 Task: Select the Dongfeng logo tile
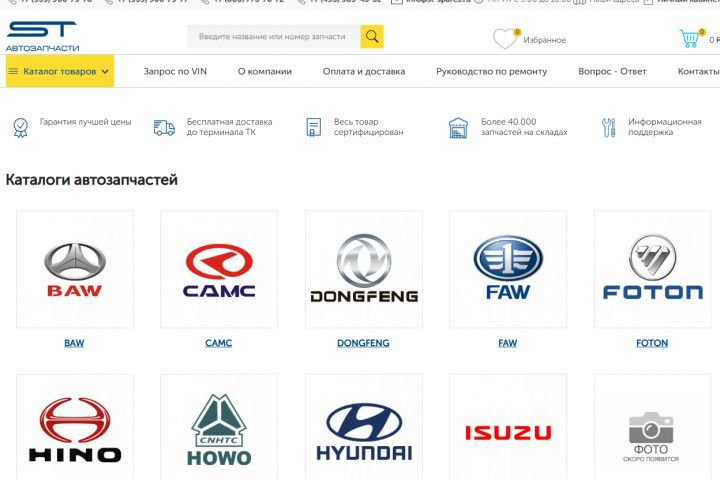coord(364,269)
